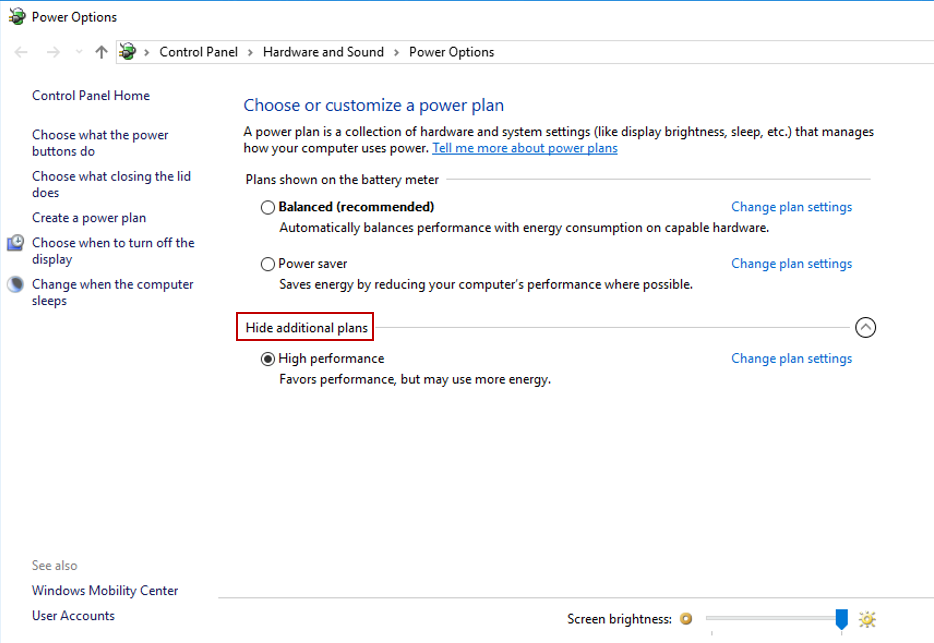Open Windows Mobility Center

[x=105, y=590]
